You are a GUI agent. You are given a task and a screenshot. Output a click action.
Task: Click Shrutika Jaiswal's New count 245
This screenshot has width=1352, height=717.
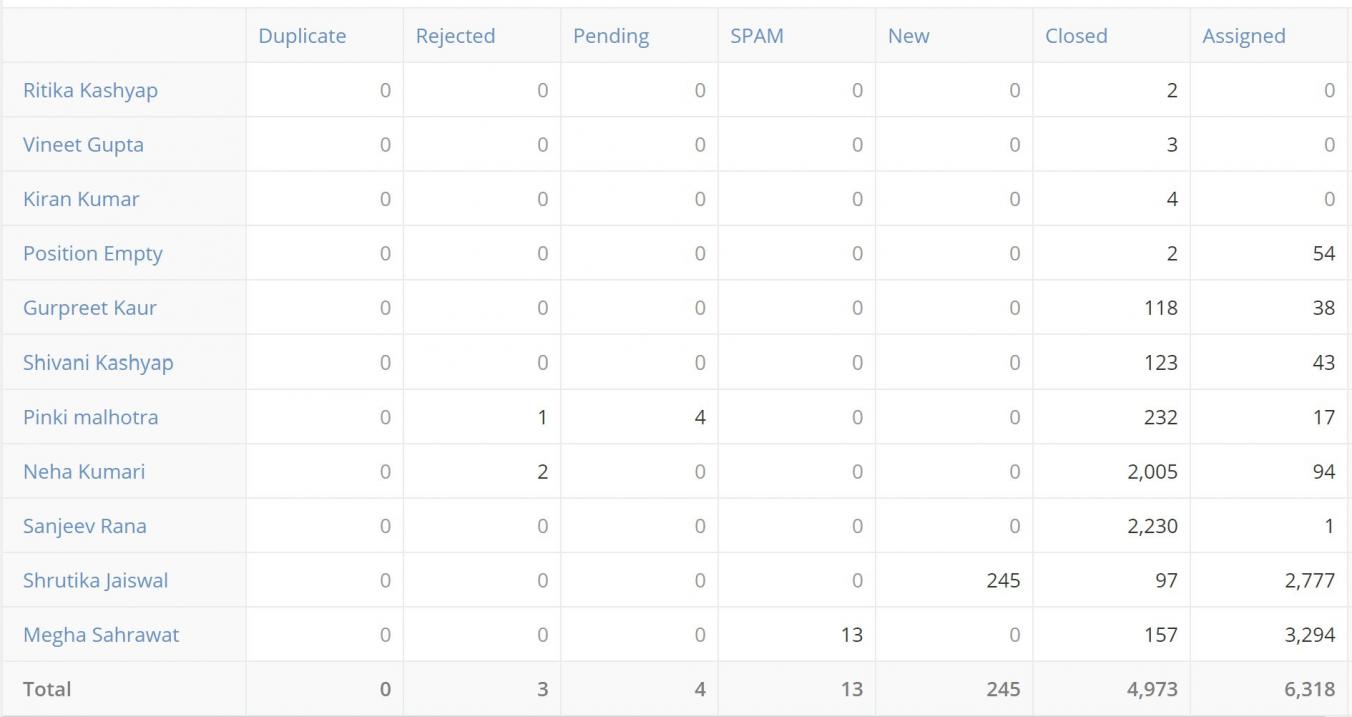coord(1001,580)
